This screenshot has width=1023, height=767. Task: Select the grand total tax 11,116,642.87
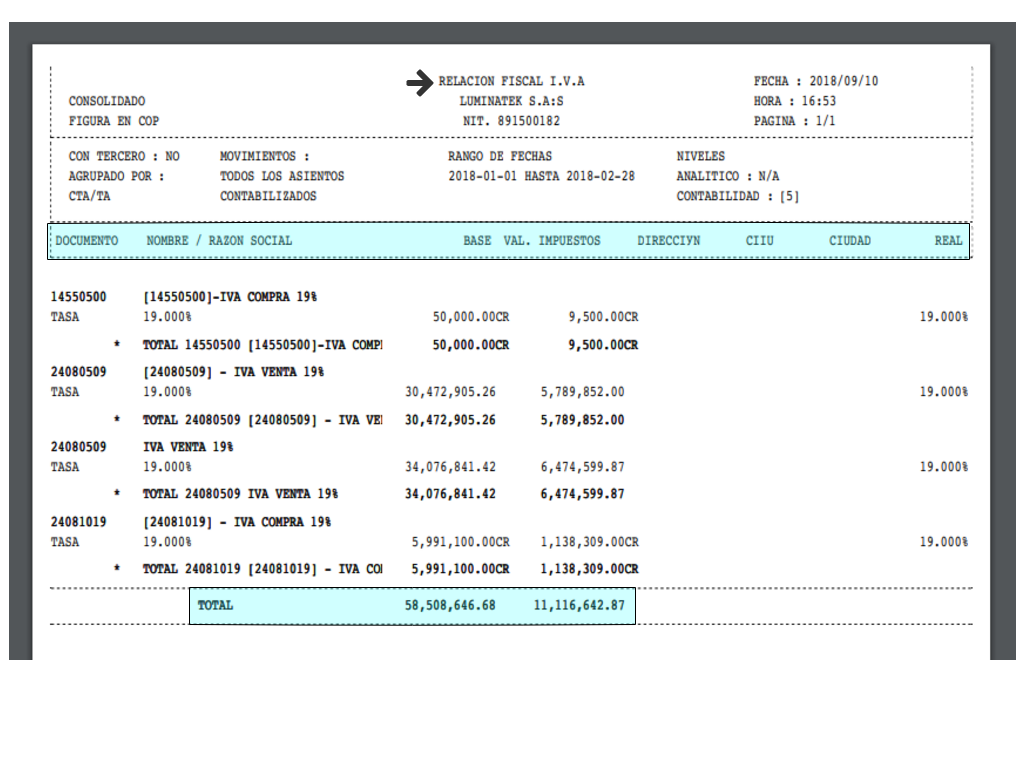coord(578,606)
